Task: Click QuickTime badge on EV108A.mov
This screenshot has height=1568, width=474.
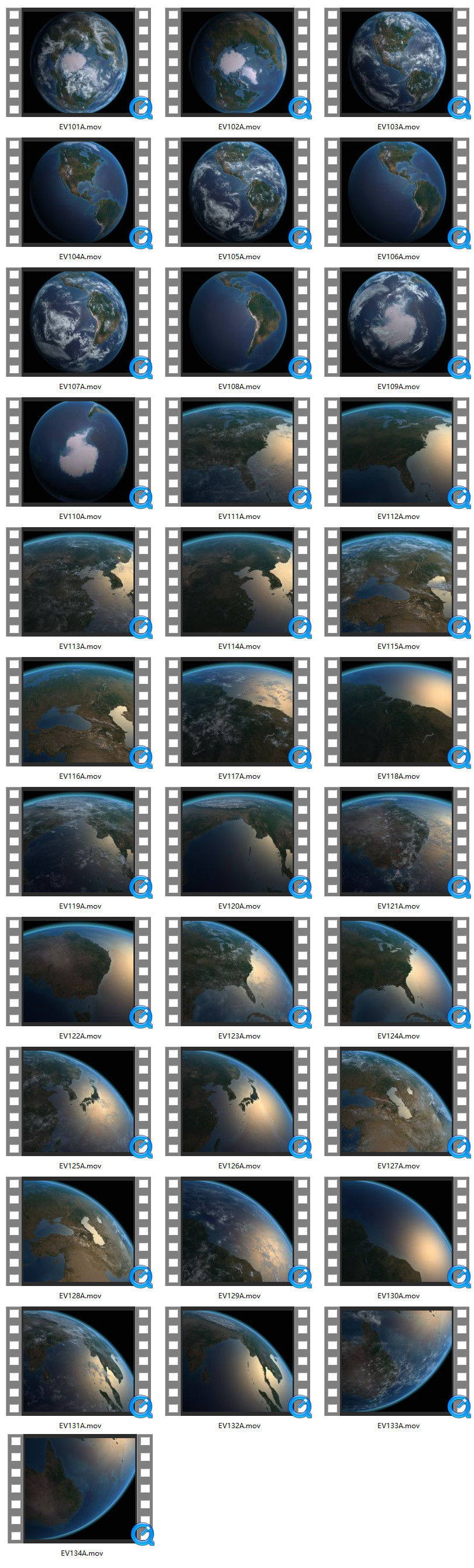Action: pyautogui.click(x=300, y=367)
